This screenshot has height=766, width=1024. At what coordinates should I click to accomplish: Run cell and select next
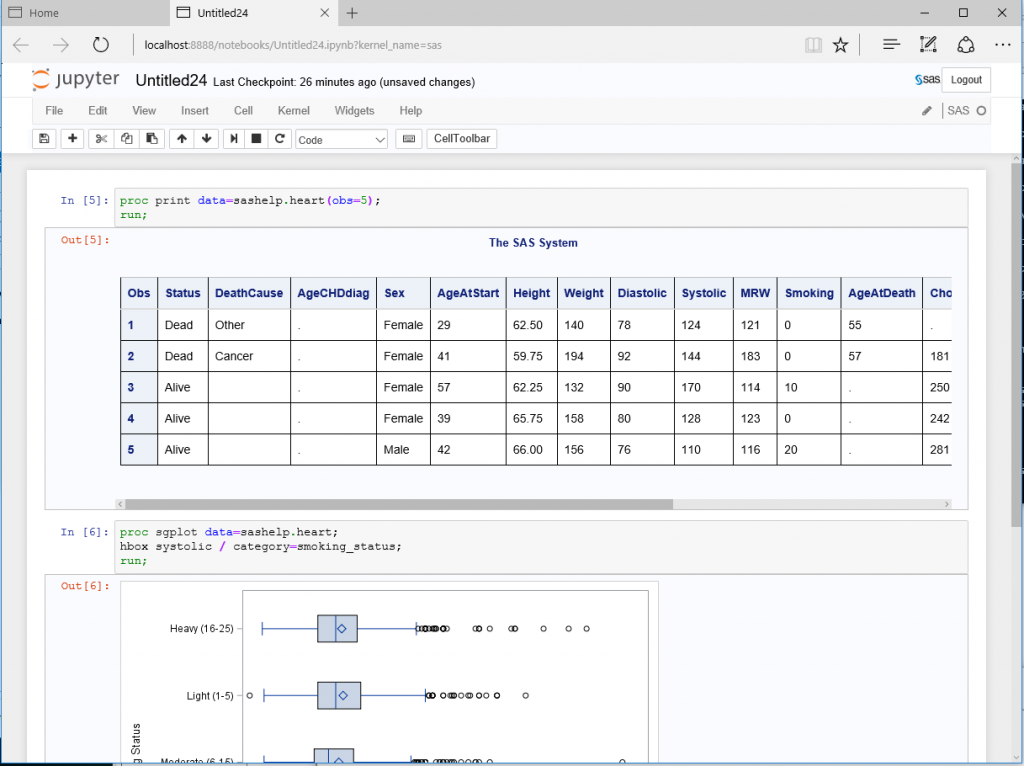pos(233,139)
